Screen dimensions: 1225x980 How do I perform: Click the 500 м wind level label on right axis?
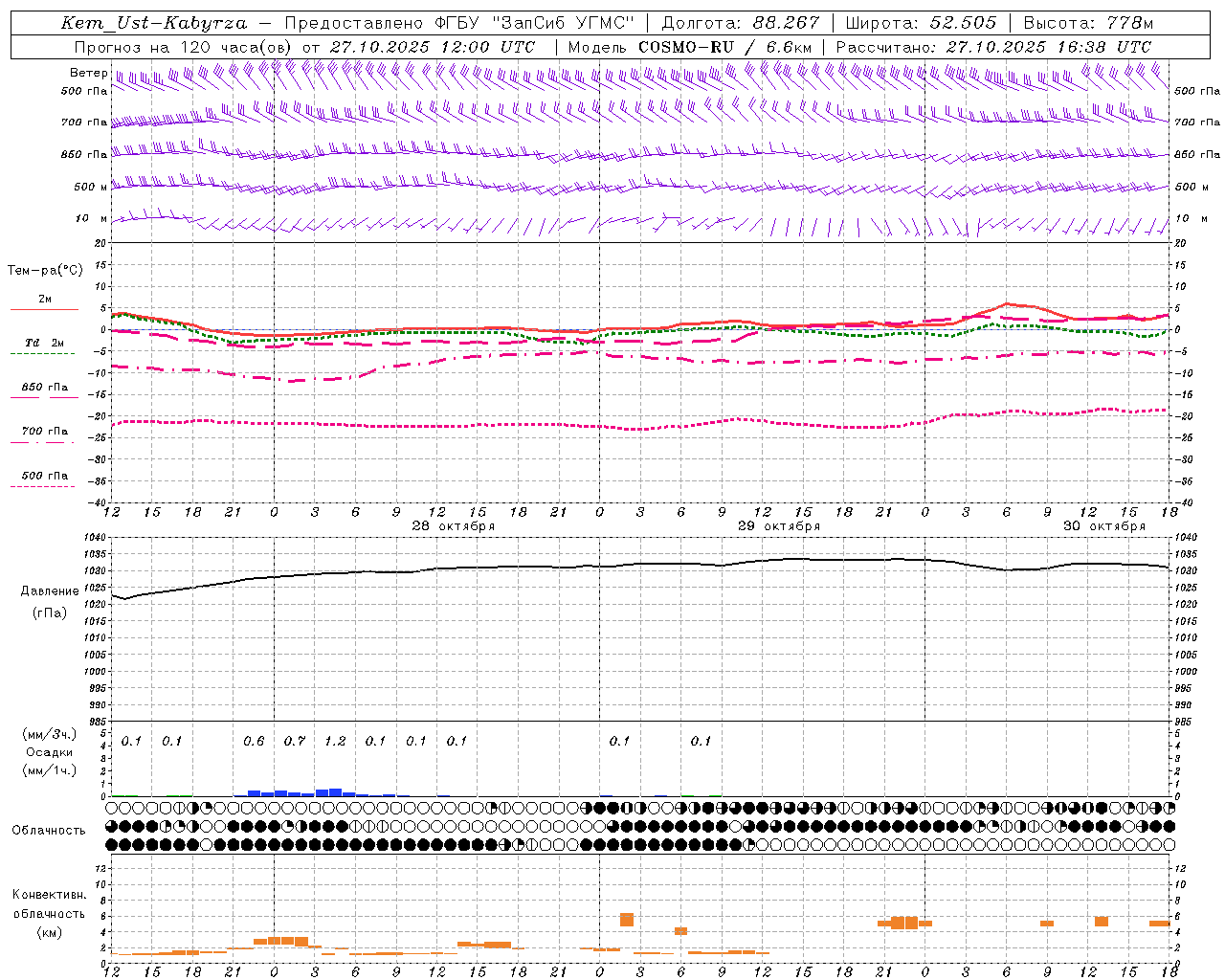click(x=1192, y=187)
